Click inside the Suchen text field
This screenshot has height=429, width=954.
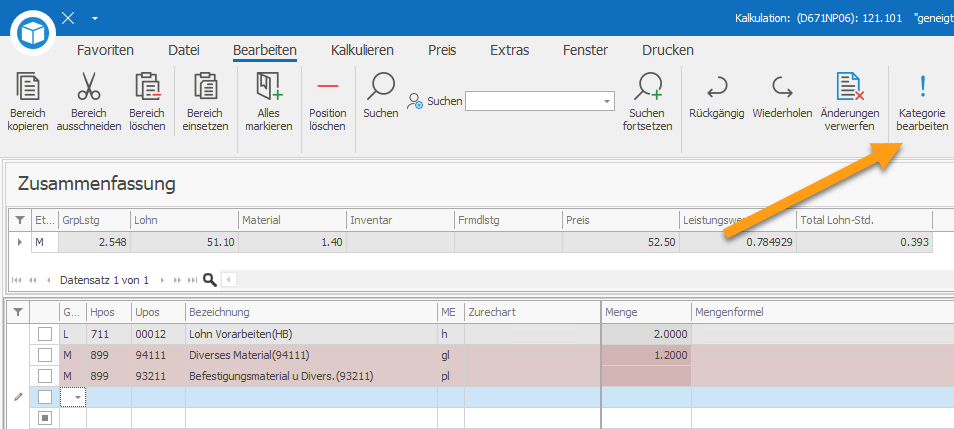532,101
